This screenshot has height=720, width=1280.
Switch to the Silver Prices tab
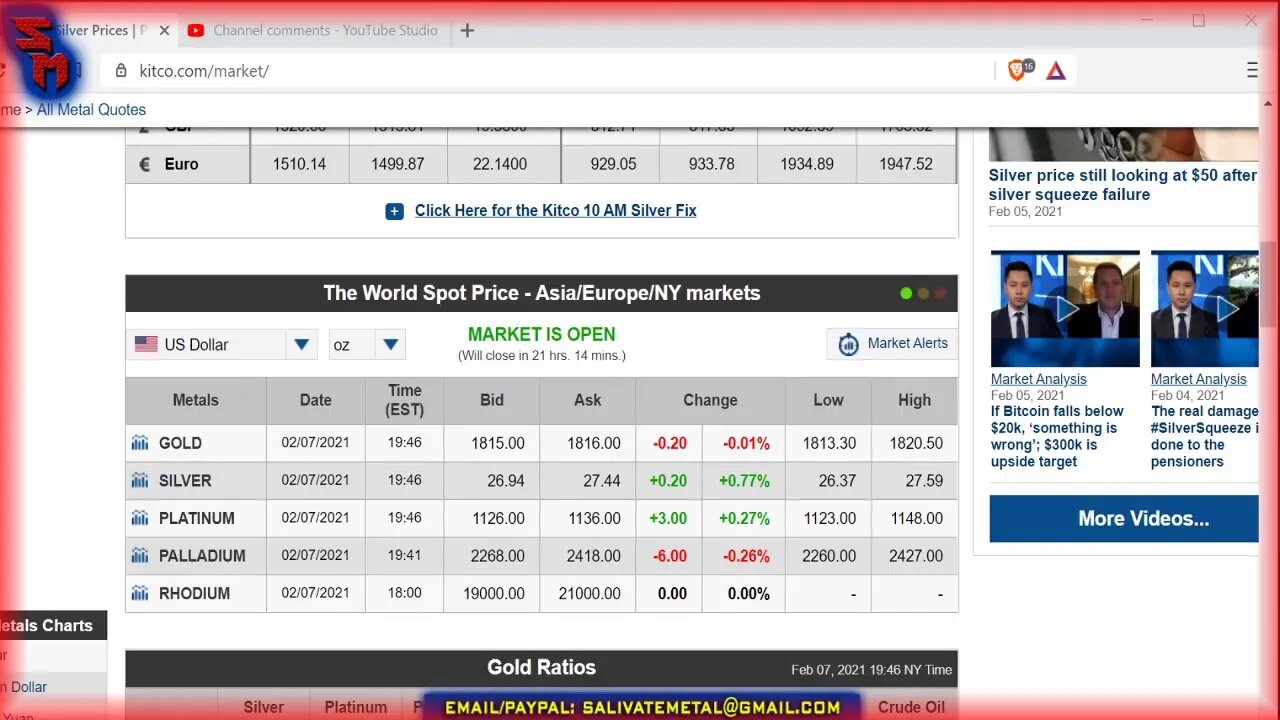coord(100,30)
